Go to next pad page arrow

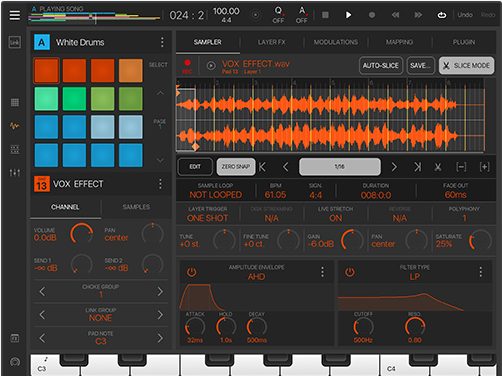point(160,160)
